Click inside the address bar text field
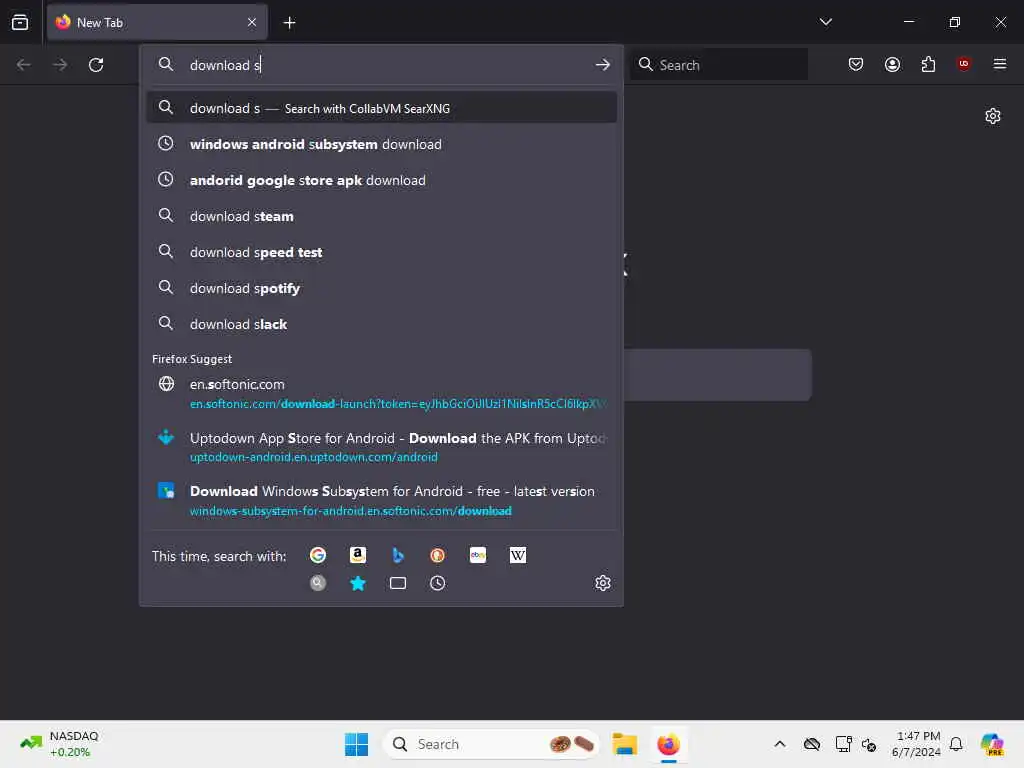 (x=385, y=65)
